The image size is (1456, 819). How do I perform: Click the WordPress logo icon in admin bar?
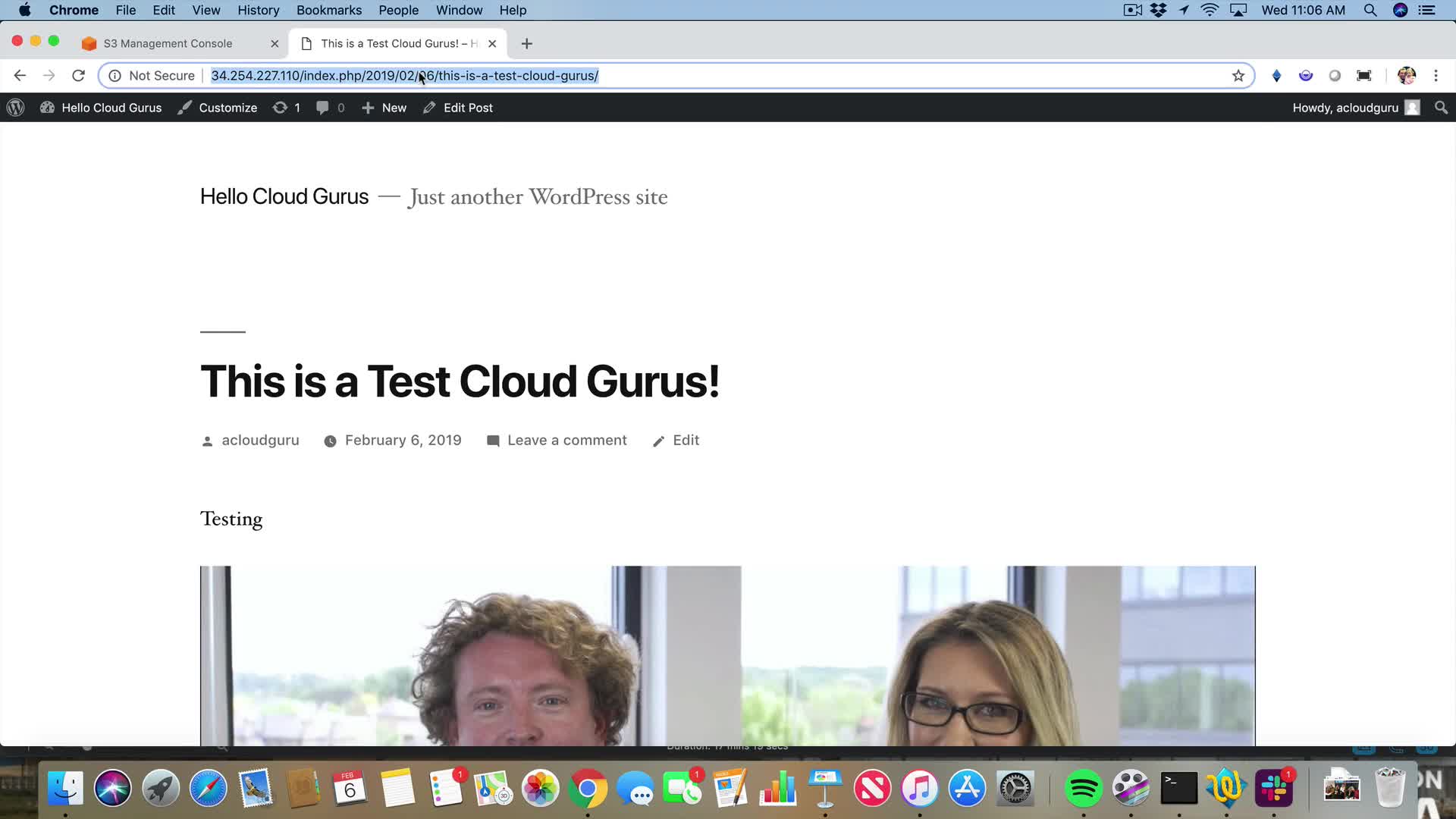tap(16, 108)
